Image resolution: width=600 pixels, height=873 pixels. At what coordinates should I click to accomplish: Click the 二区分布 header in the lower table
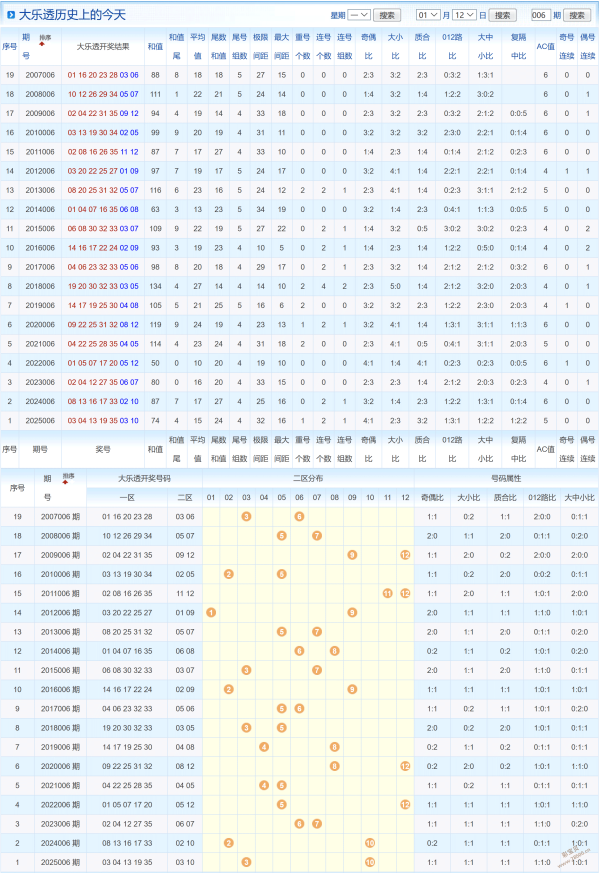click(307, 479)
